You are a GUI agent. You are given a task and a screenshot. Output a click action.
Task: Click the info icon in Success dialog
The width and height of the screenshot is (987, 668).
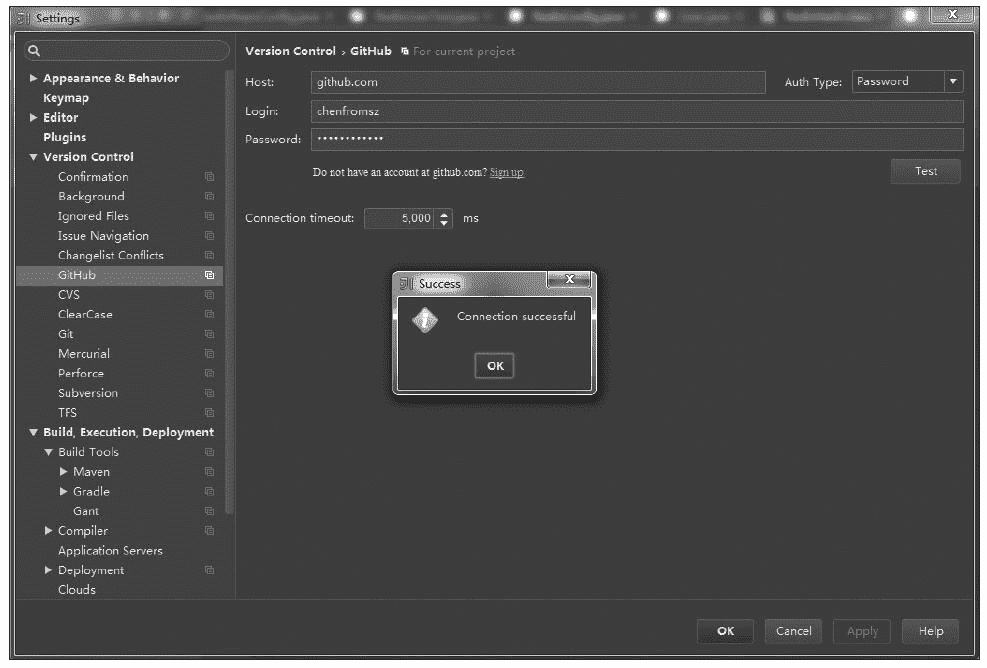[x=425, y=320]
